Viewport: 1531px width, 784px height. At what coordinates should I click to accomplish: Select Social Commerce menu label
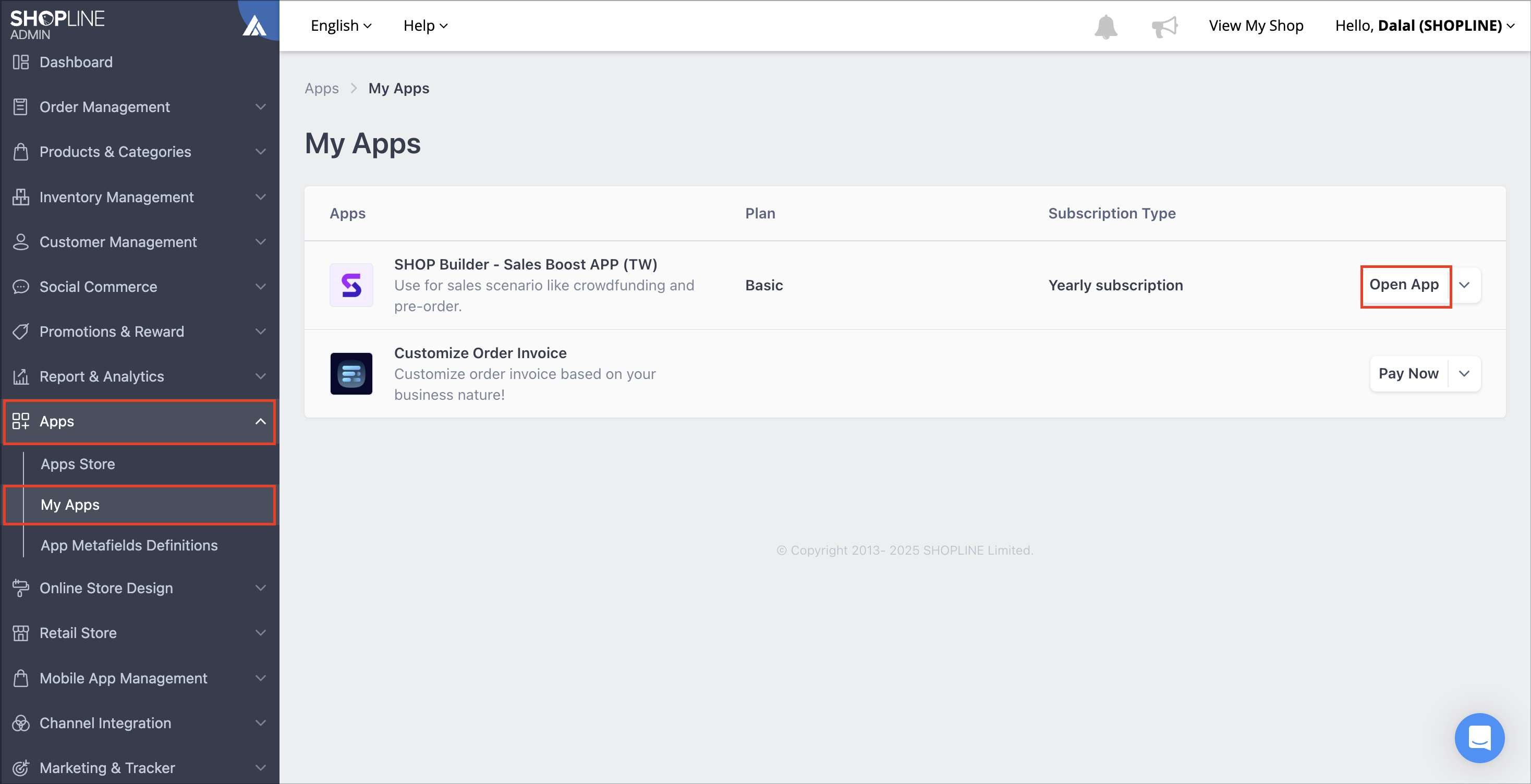tap(98, 287)
